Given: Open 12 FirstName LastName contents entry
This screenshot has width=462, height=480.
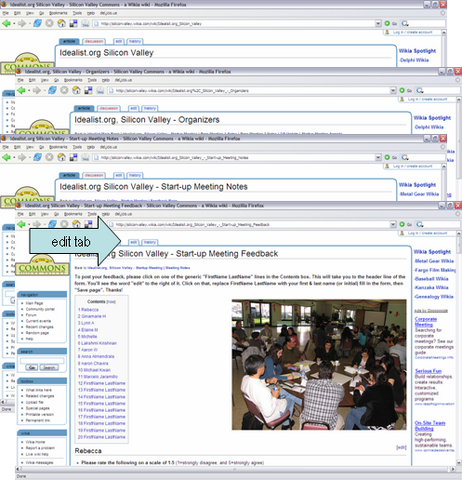Looking at the screenshot, I should 102,383.
